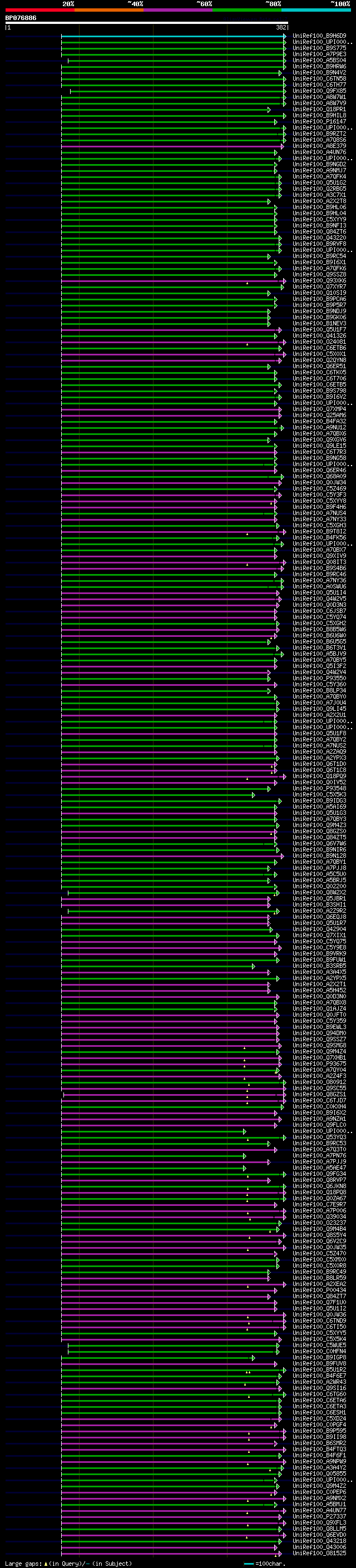Select the label UniRef100_Q6ER51
The image size is (356, 1568).
pyautogui.click(x=319, y=367)
